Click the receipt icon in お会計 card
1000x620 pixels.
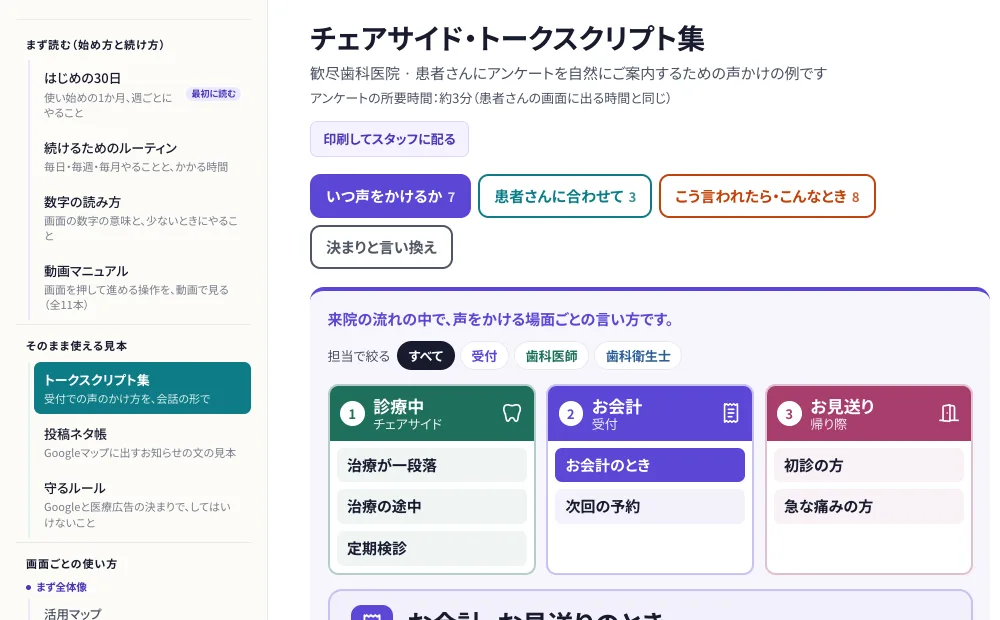point(731,413)
